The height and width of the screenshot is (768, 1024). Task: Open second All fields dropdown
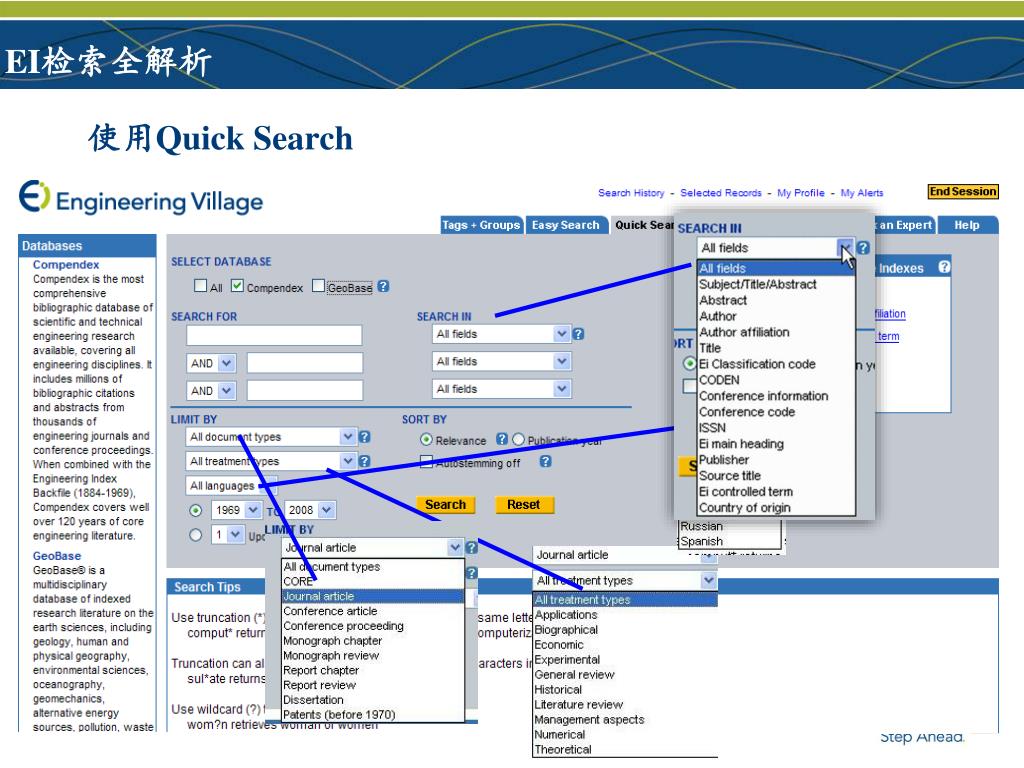pos(501,361)
